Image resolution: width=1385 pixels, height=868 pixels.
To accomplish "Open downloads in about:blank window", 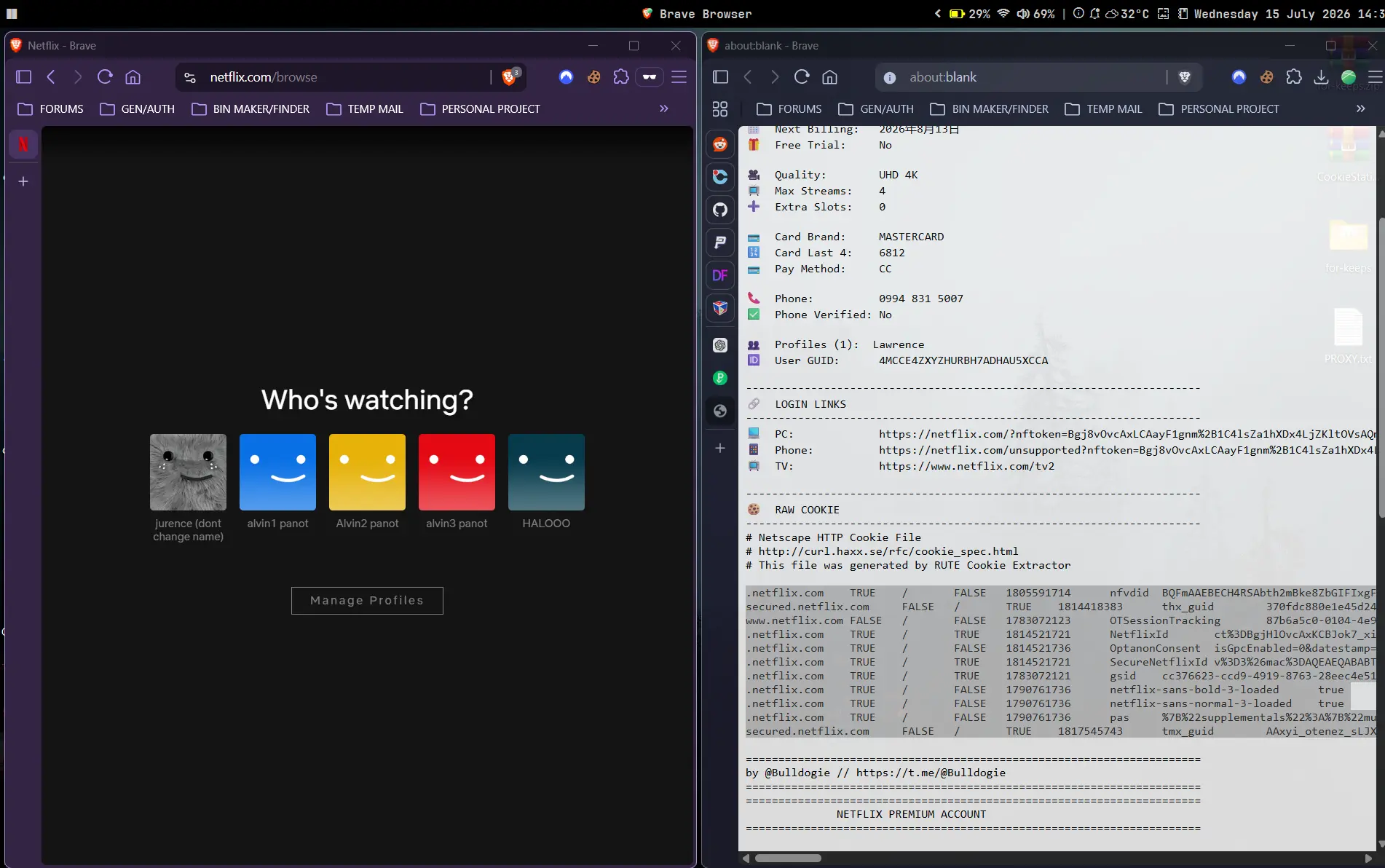I will [1321, 76].
